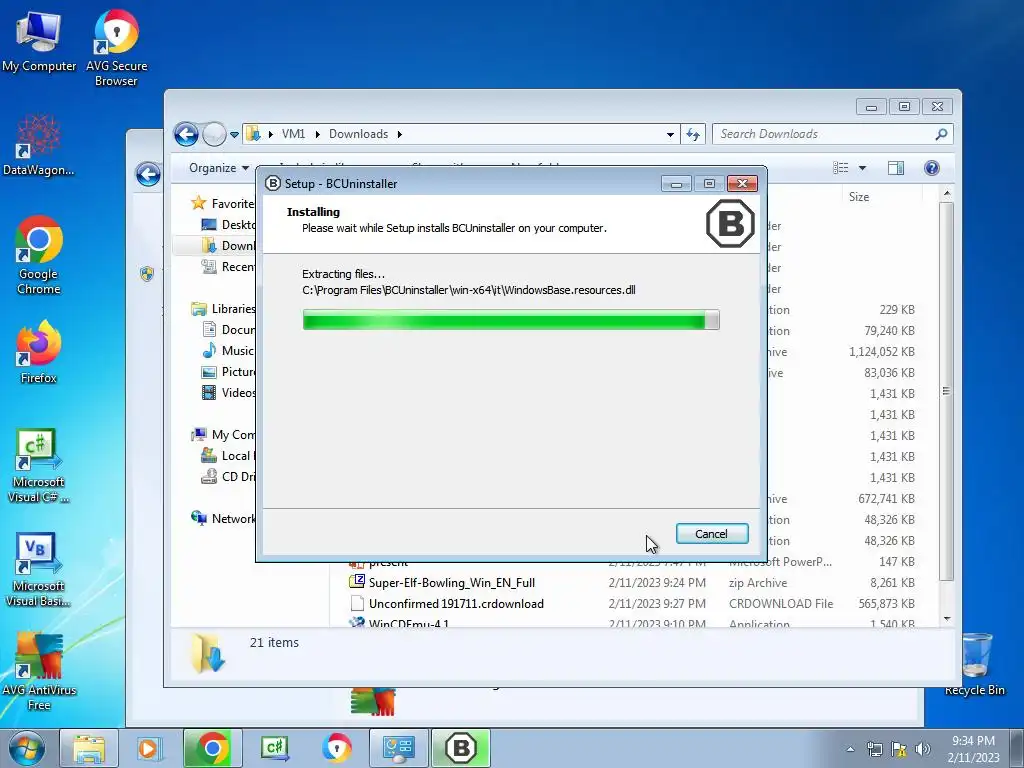Screen dimensions: 1024x768
Task: Open Videos library in the sidebar
Action: [229, 392]
